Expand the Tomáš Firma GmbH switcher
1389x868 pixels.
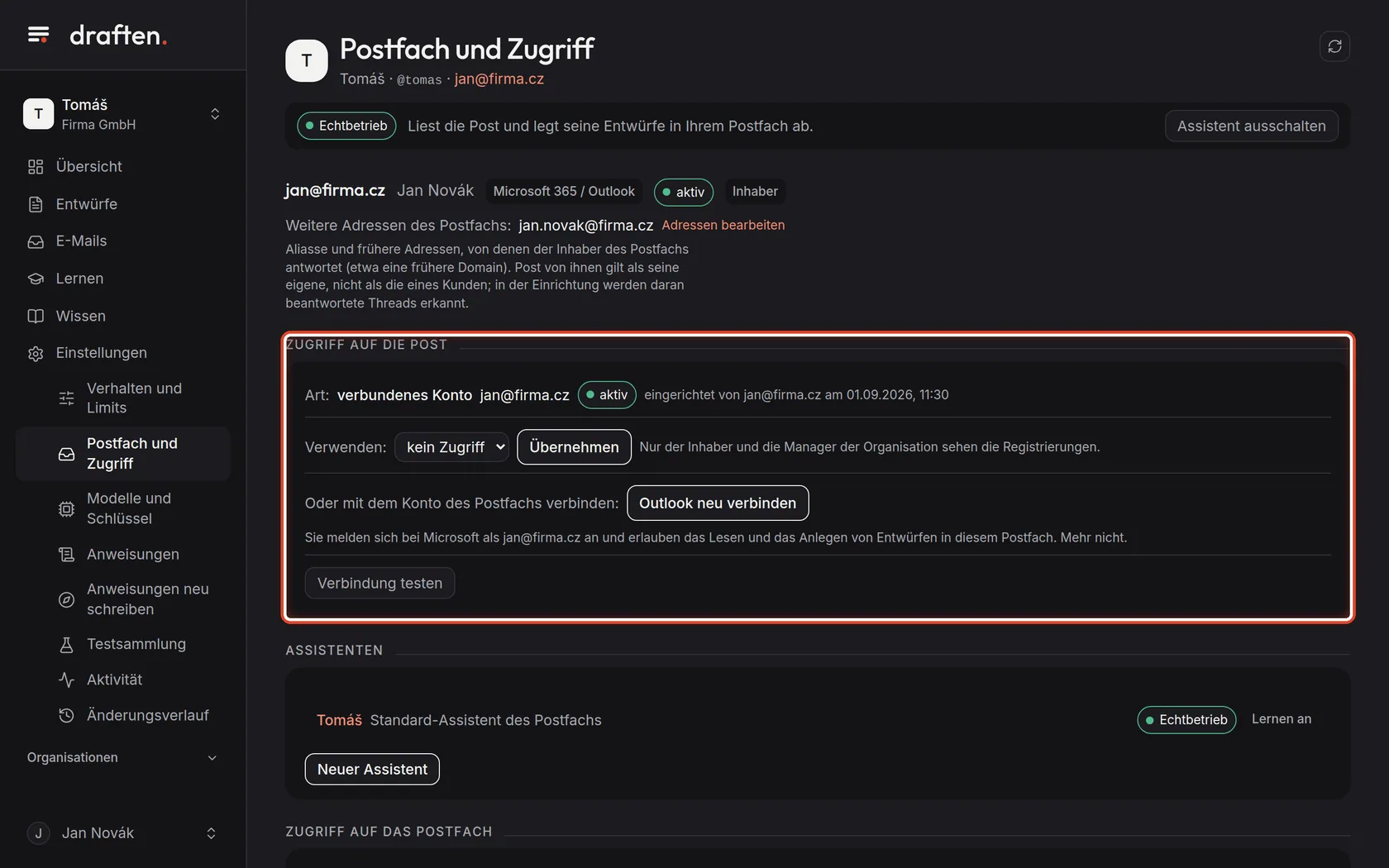tap(122, 114)
